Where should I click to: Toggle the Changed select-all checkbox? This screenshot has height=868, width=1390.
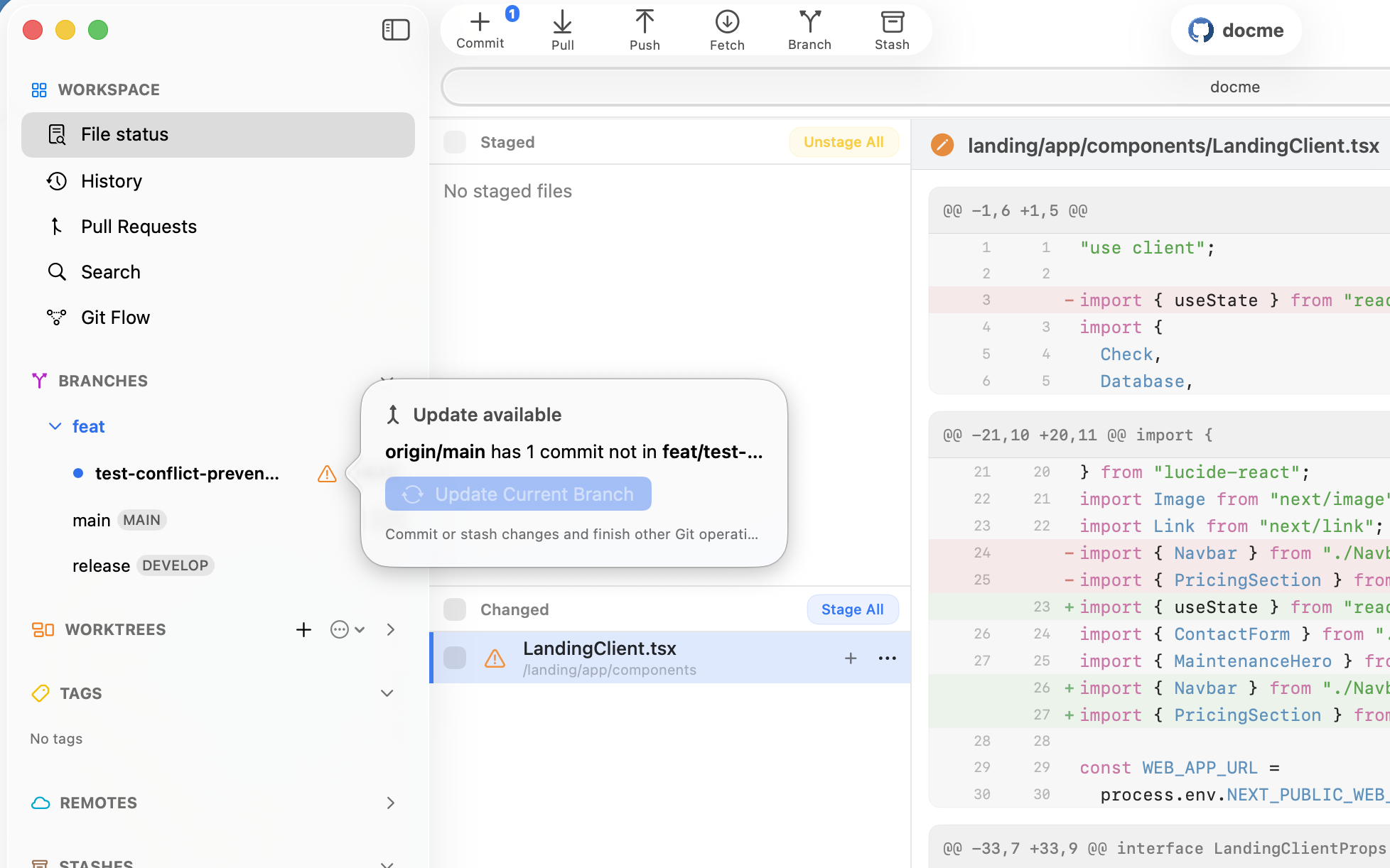coord(455,609)
